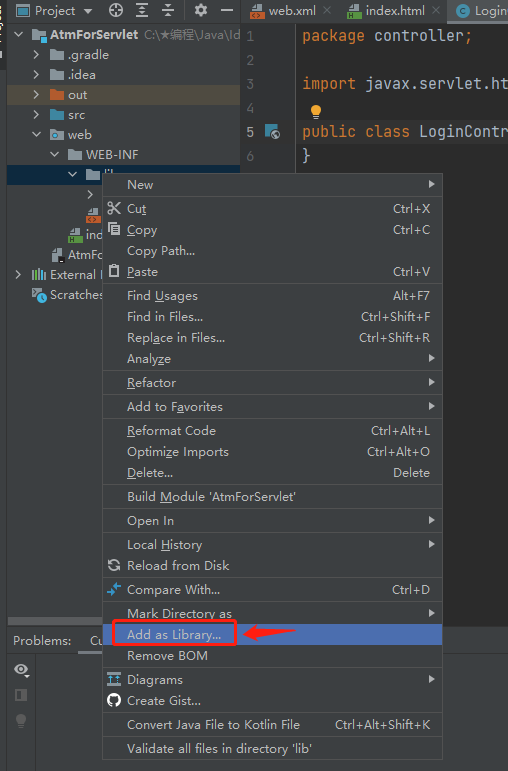Click the Project panel horizontal scrollbar

click(x=55, y=621)
